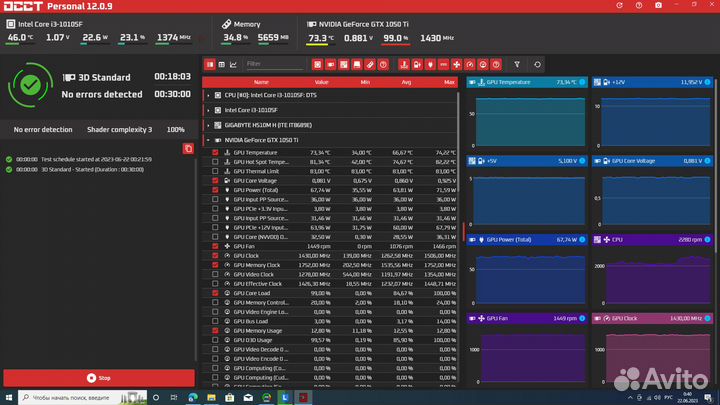This screenshot has width=720, height=405.
Task: Open File Explorer from the taskbar
Action: coord(211,397)
